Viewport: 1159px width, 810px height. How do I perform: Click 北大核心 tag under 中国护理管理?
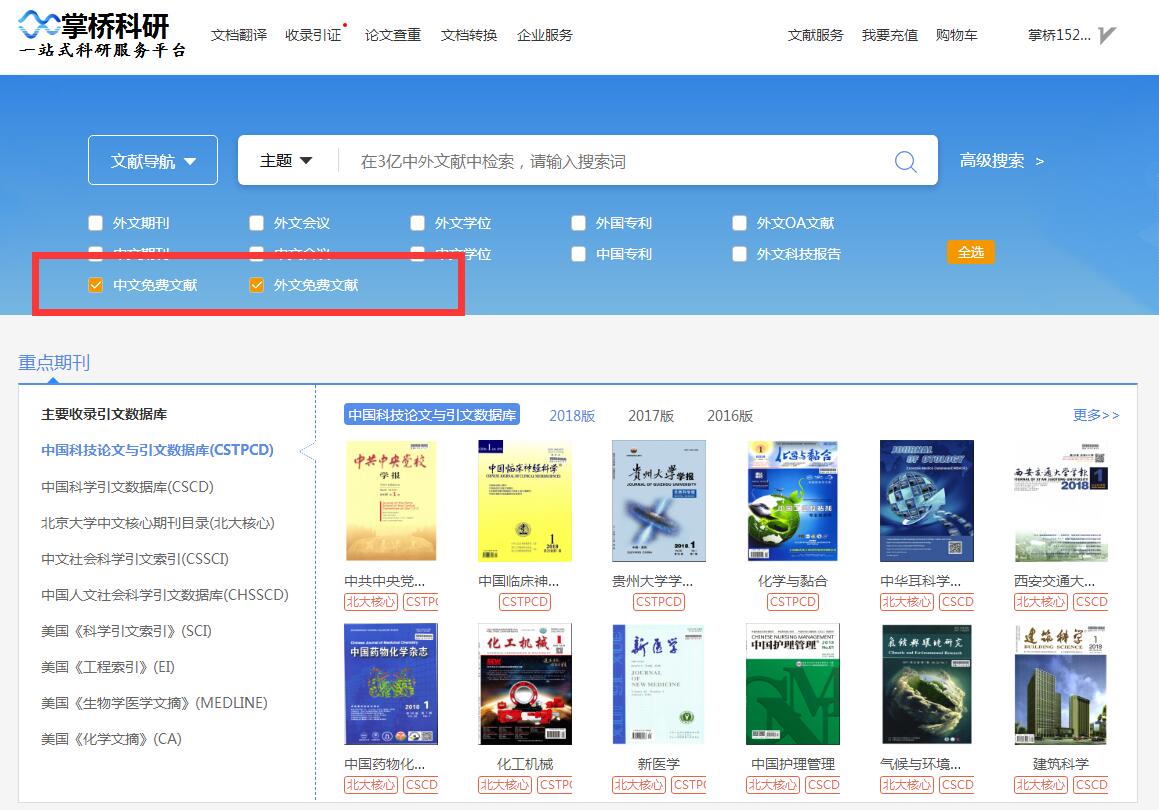tap(773, 785)
